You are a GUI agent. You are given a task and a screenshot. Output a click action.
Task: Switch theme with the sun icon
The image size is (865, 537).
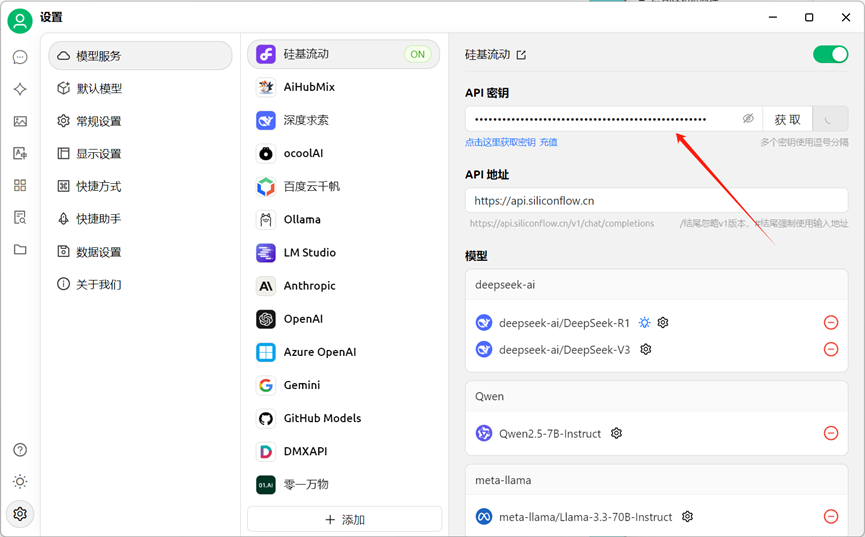(x=20, y=482)
